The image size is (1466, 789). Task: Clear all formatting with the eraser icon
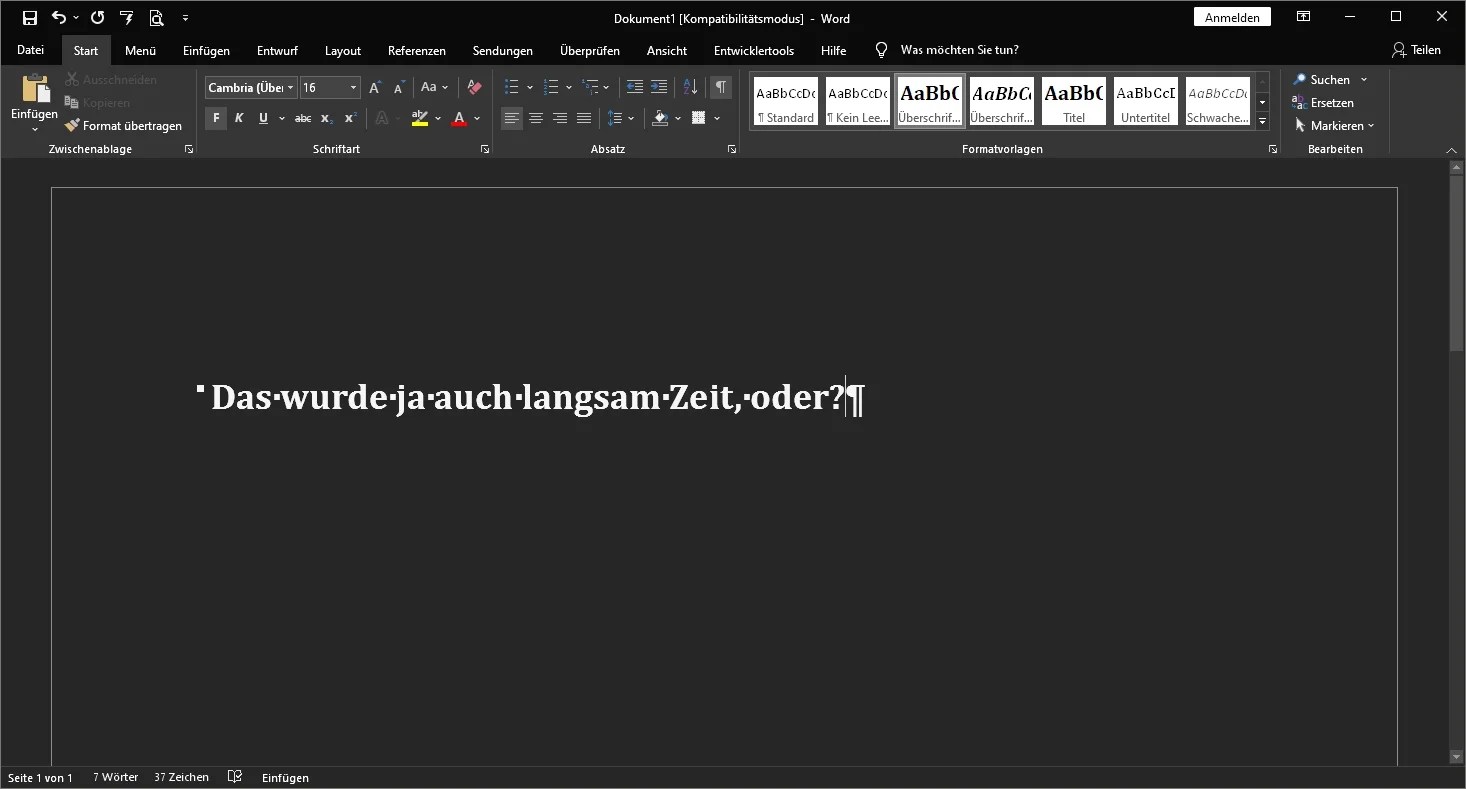[473, 87]
